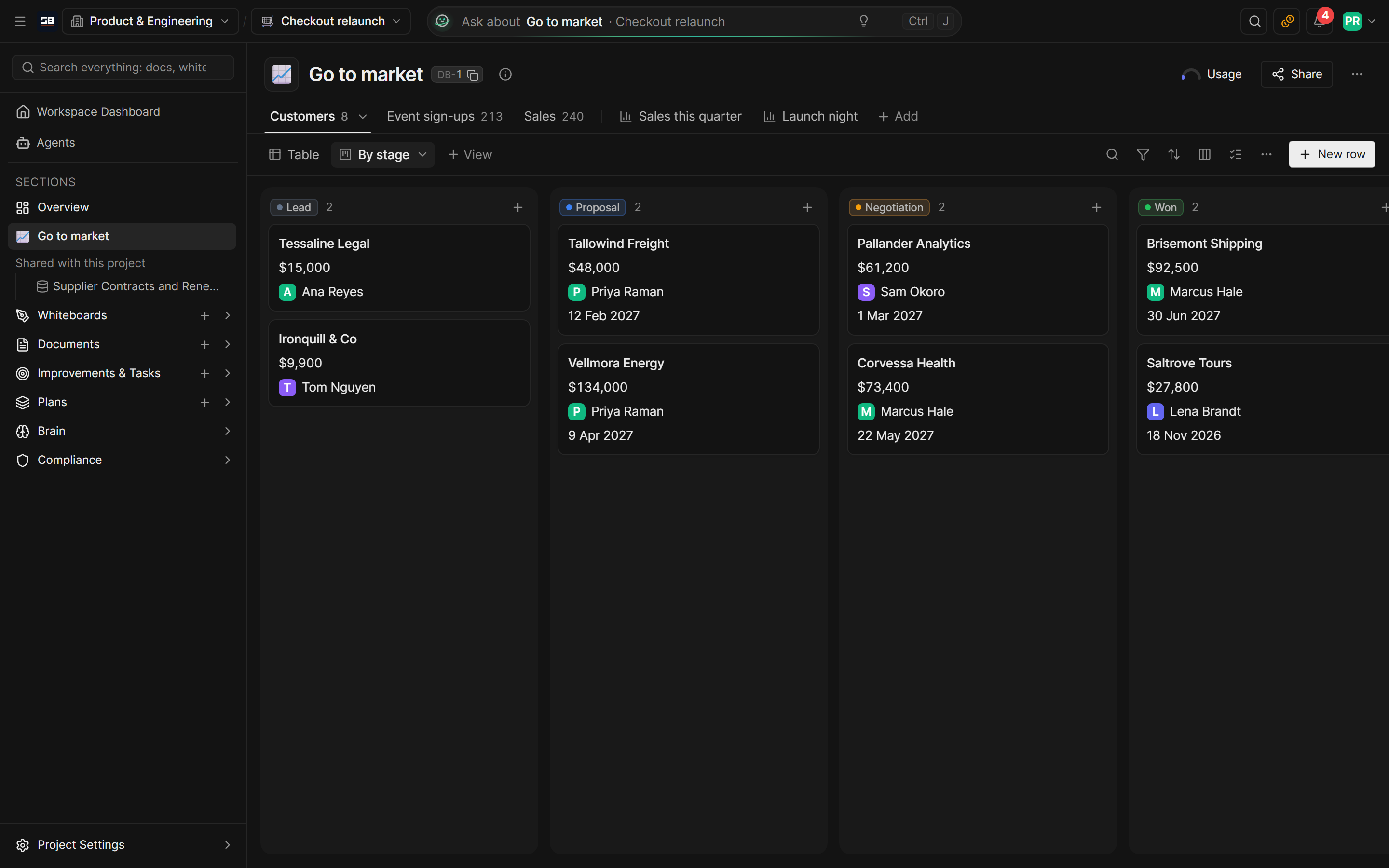Open the Checkout relaunch project dropdown
1389x868 pixels.
pos(331,21)
